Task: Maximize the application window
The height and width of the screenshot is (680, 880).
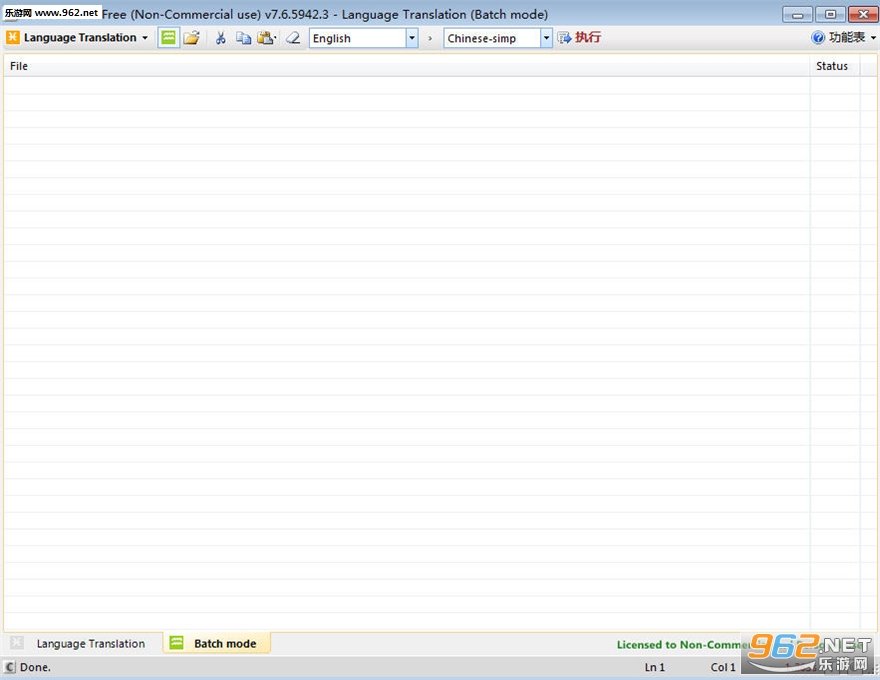Action: (x=830, y=14)
